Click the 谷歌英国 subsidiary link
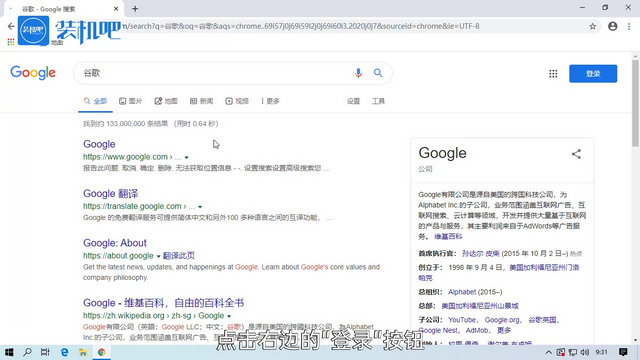The width and height of the screenshot is (640, 360). point(542,320)
